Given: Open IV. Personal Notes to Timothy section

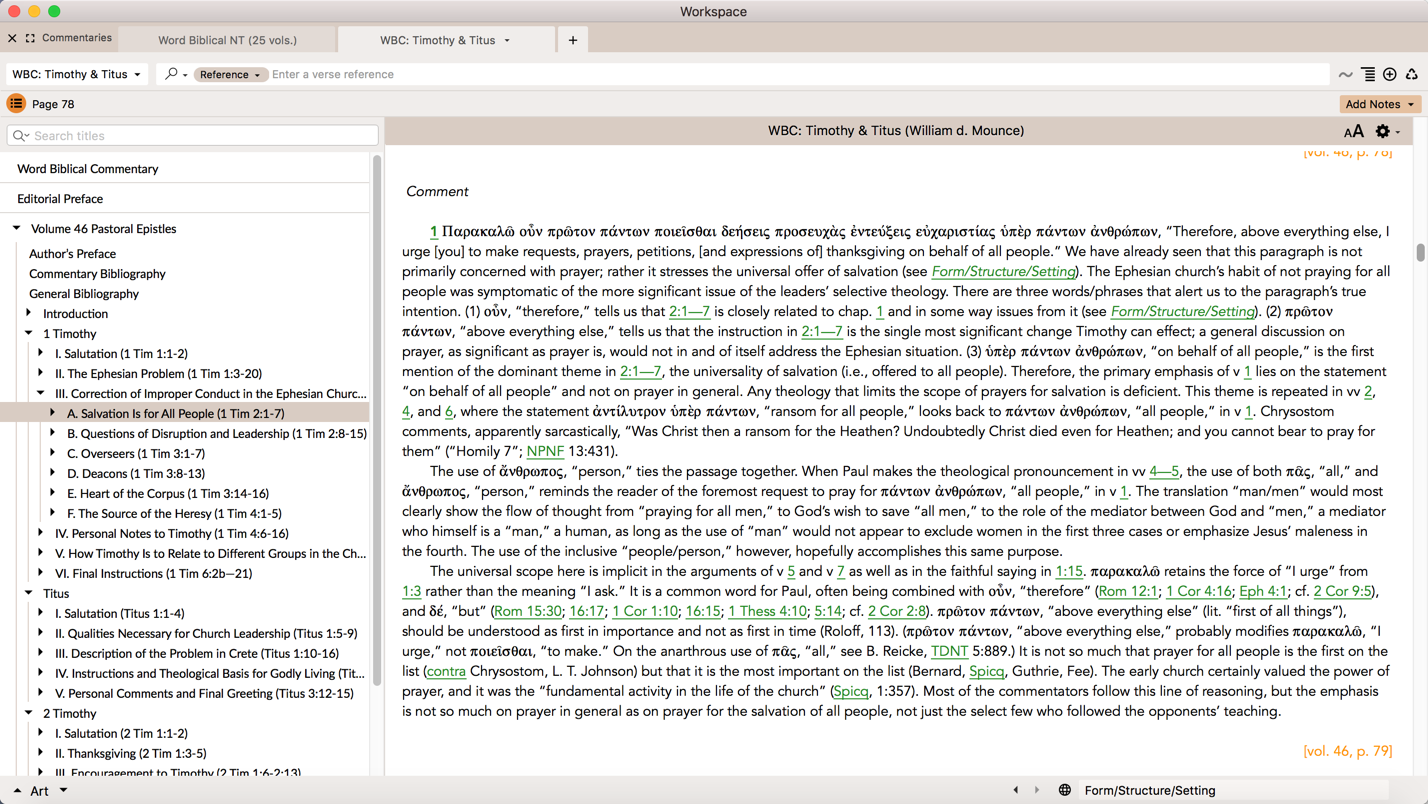Looking at the screenshot, I should click(172, 534).
